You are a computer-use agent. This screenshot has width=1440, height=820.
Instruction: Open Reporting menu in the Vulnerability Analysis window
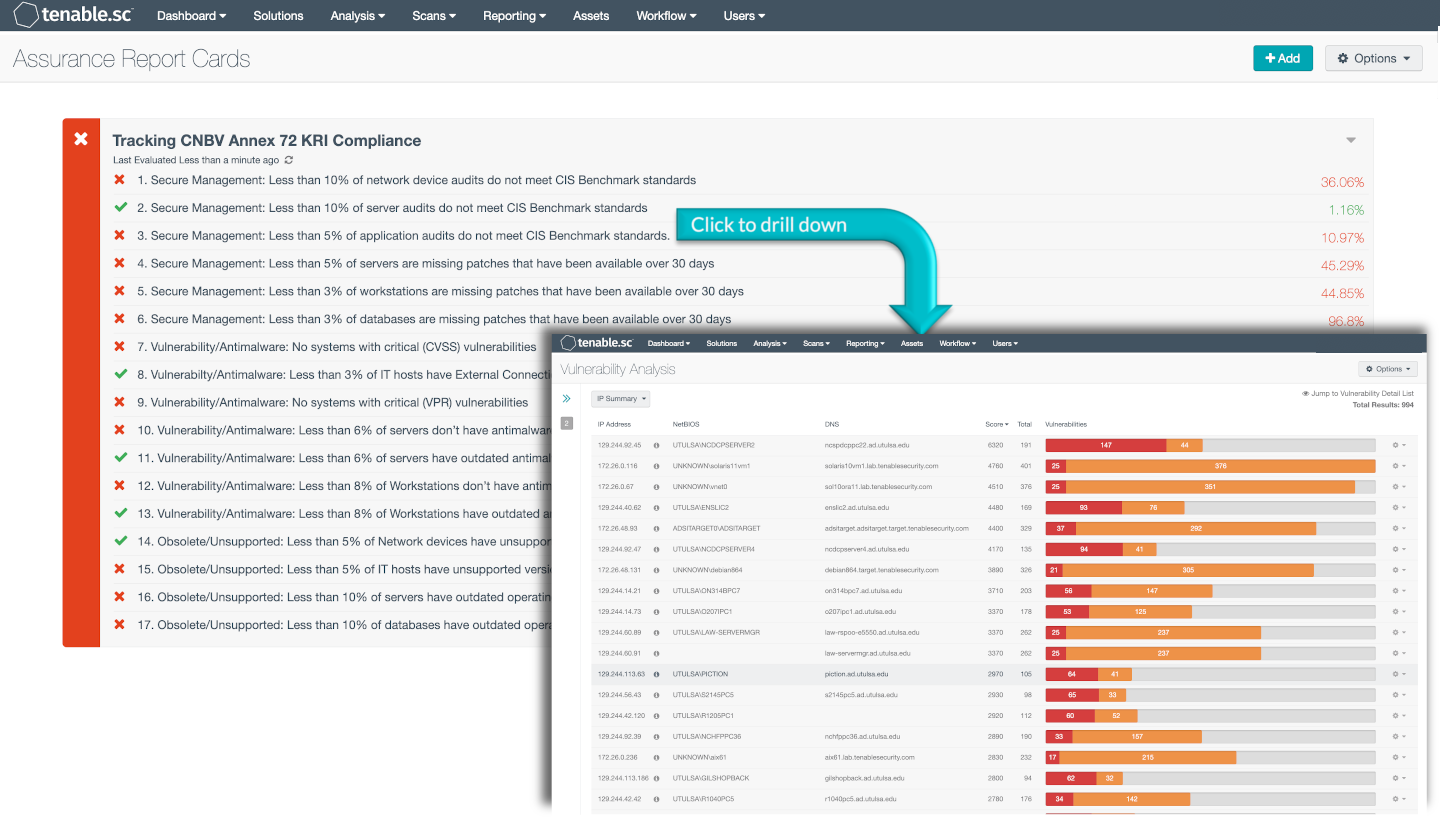[x=865, y=343]
